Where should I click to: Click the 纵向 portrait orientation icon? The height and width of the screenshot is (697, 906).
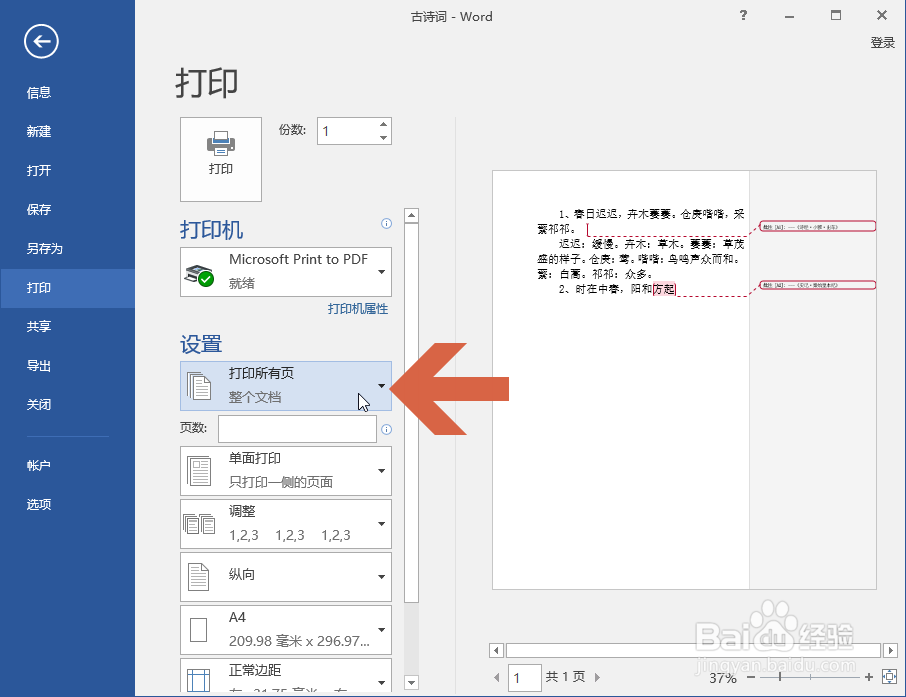coord(198,577)
